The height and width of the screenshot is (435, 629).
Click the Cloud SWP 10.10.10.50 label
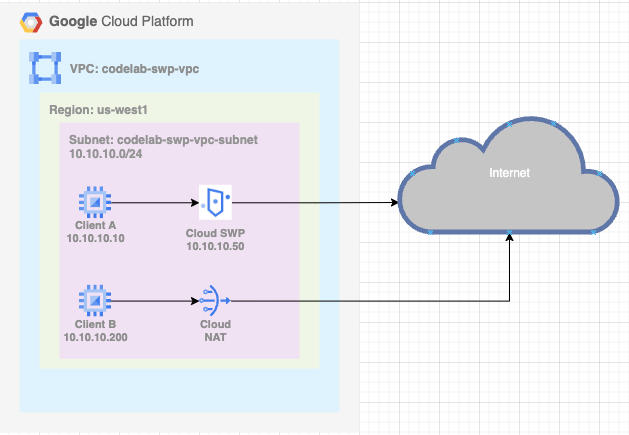click(215, 239)
